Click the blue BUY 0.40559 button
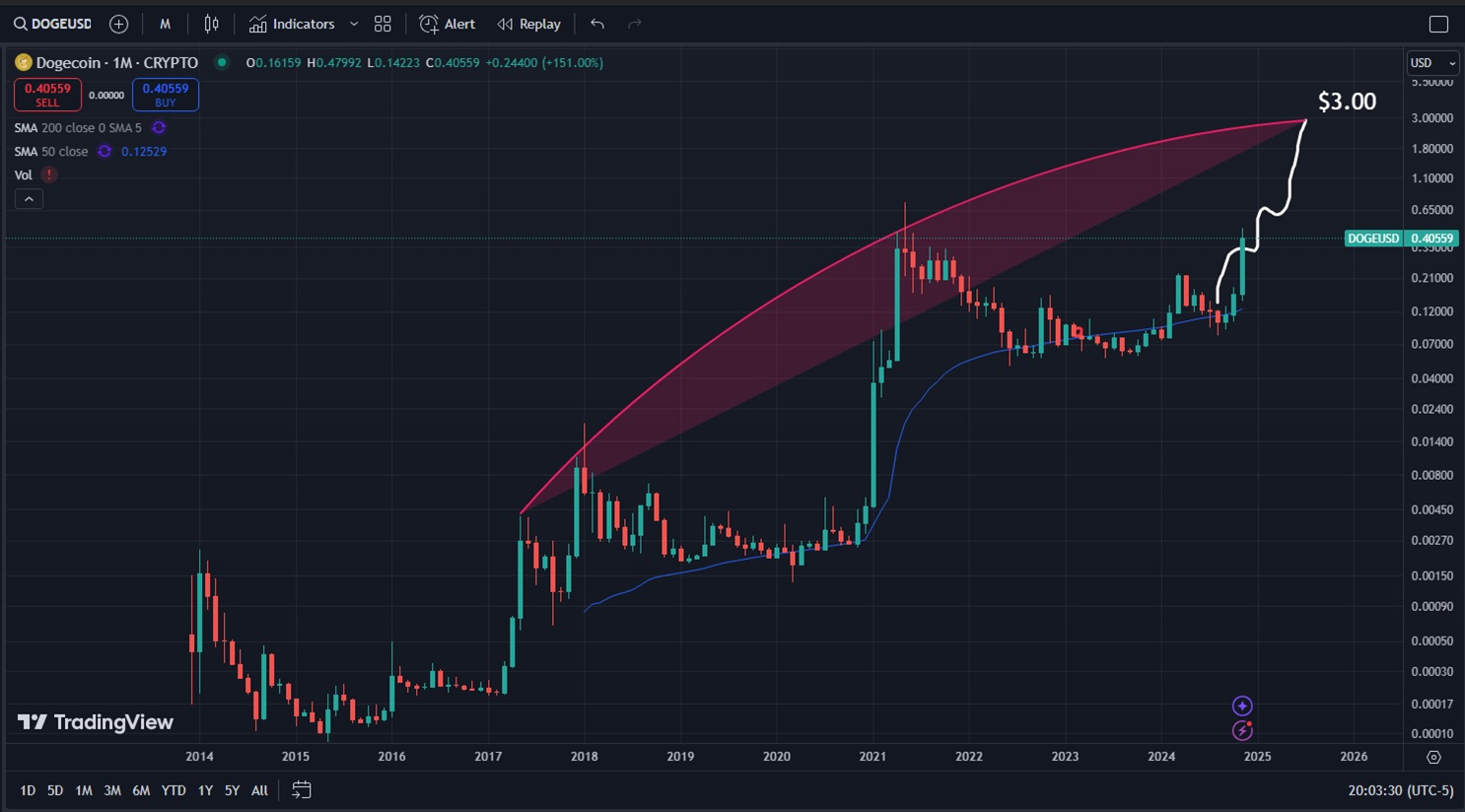The height and width of the screenshot is (812, 1465). [165, 95]
